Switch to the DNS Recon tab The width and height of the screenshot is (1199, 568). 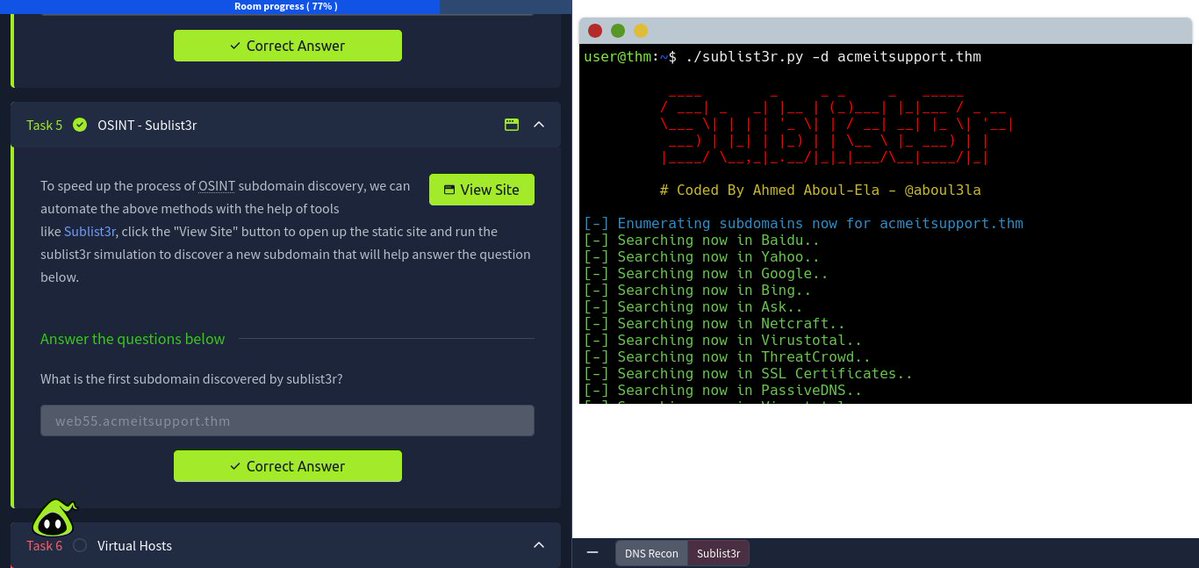tap(651, 553)
